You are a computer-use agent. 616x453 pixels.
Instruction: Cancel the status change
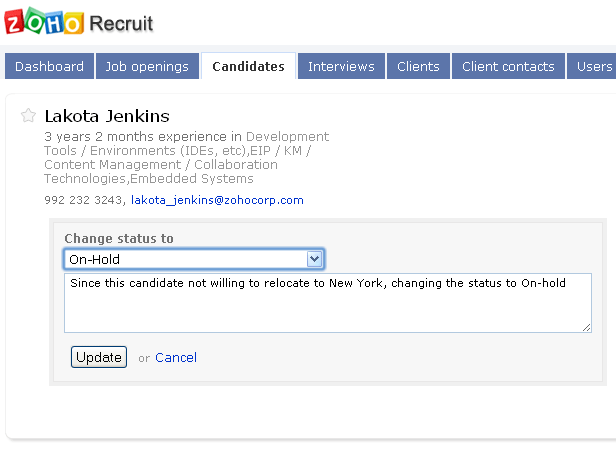pos(176,357)
